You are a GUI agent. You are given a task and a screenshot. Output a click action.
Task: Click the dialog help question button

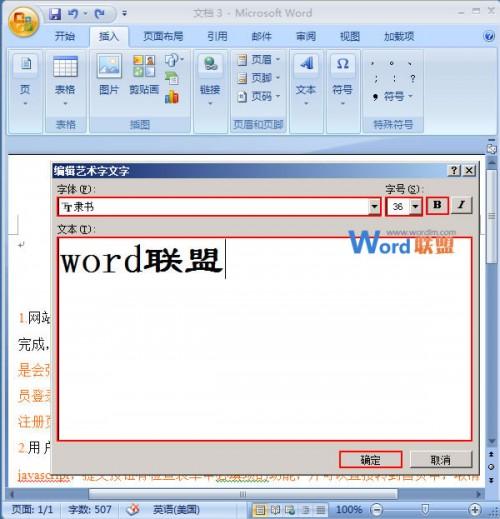pos(454,171)
